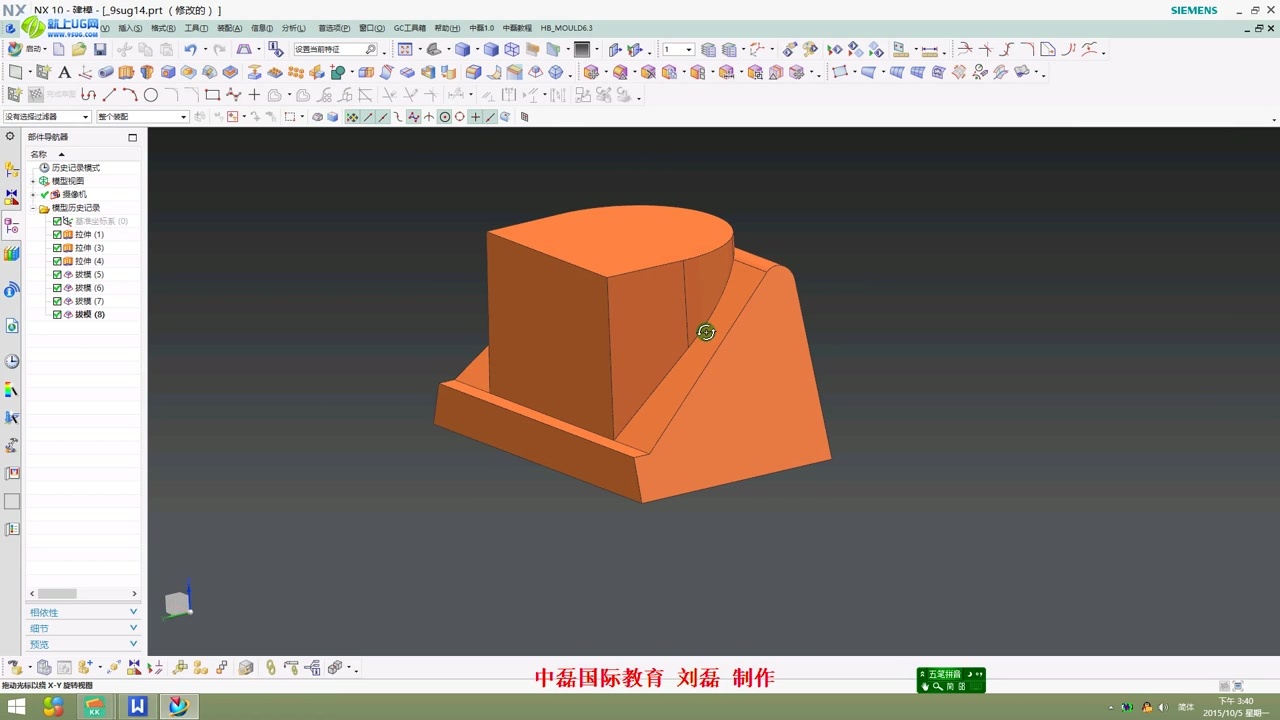
Task: Collapse the 模型历史记录 tree node
Action: click(33, 208)
